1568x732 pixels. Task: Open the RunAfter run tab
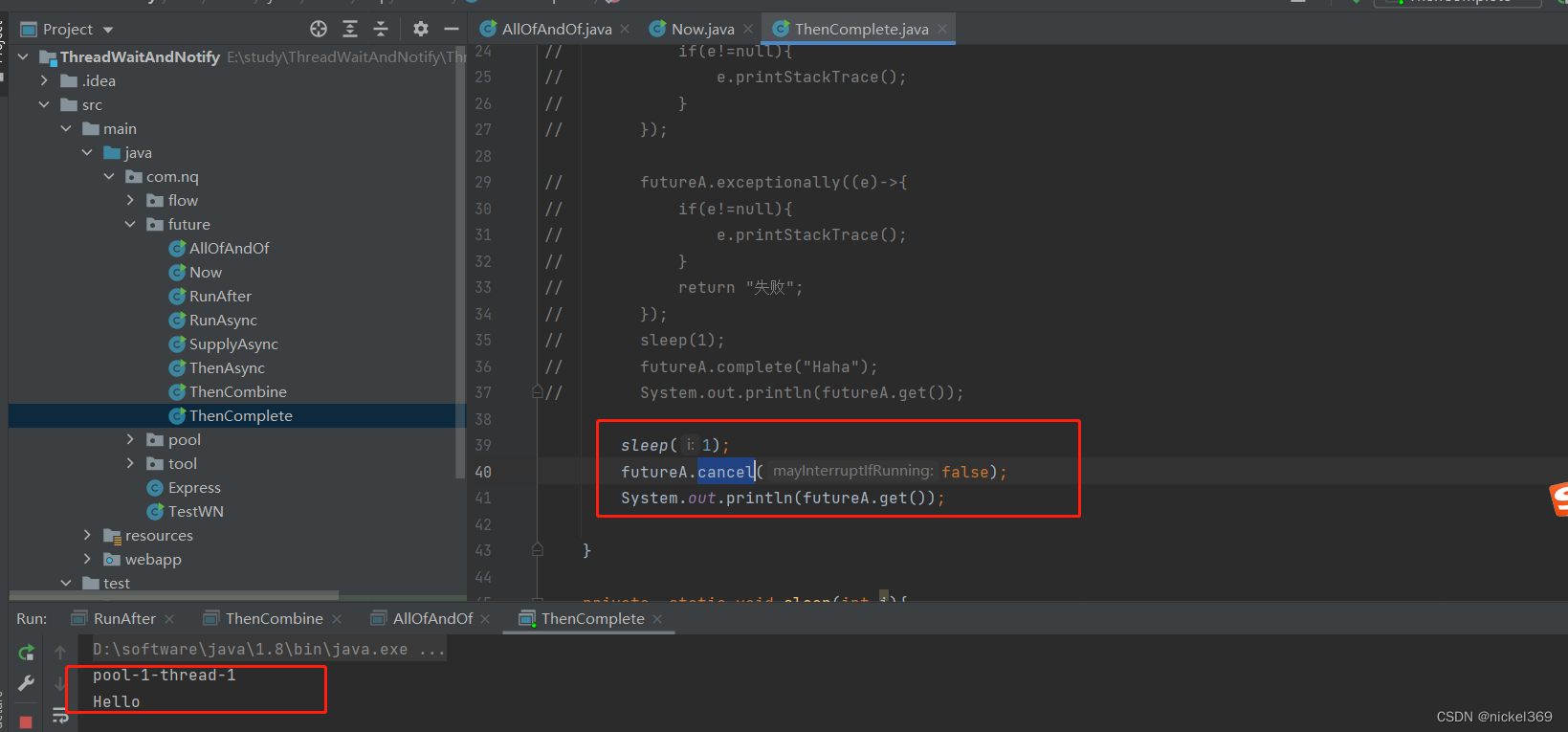[123, 619]
